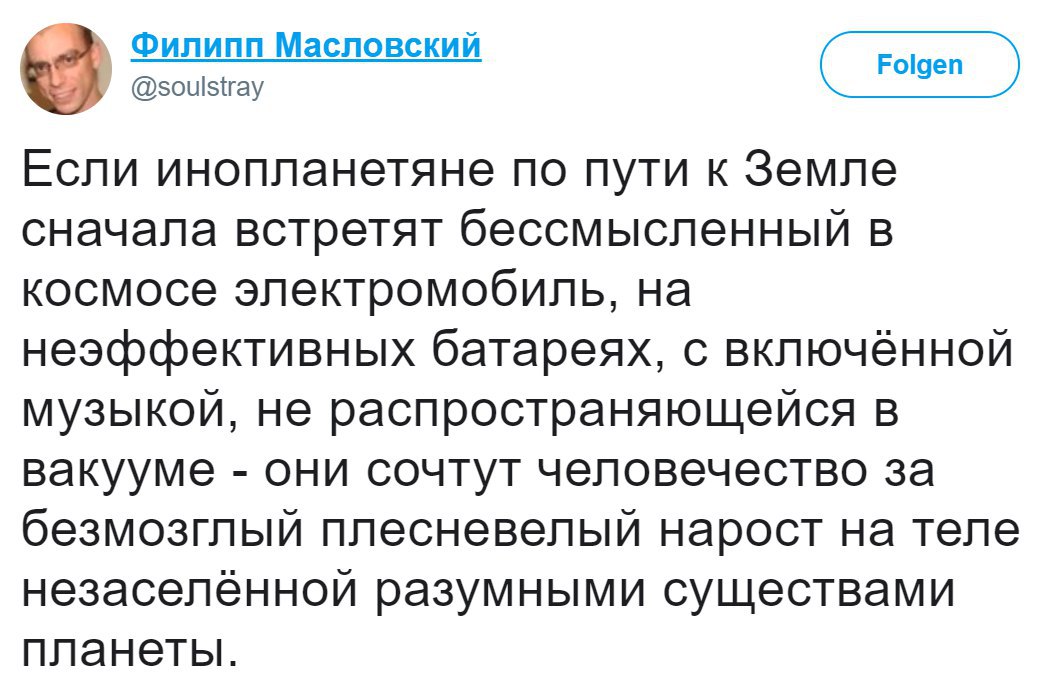
Task: Click the word "космосе" in the tweet
Action: [120, 290]
